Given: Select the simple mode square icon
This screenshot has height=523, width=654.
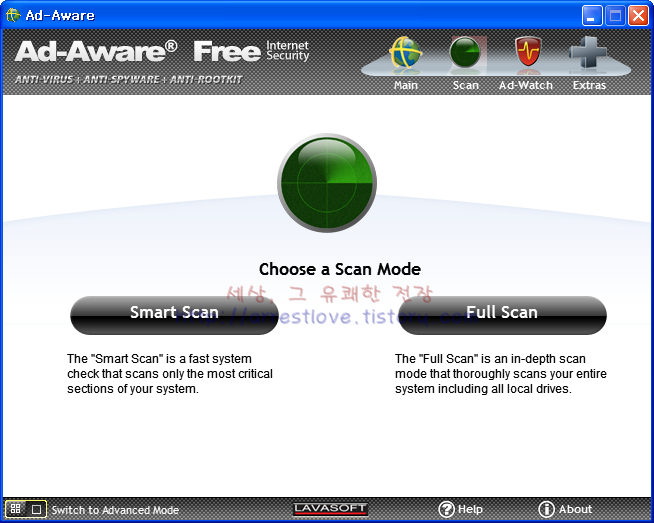Looking at the screenshot, I should click(x=36, y=509).
